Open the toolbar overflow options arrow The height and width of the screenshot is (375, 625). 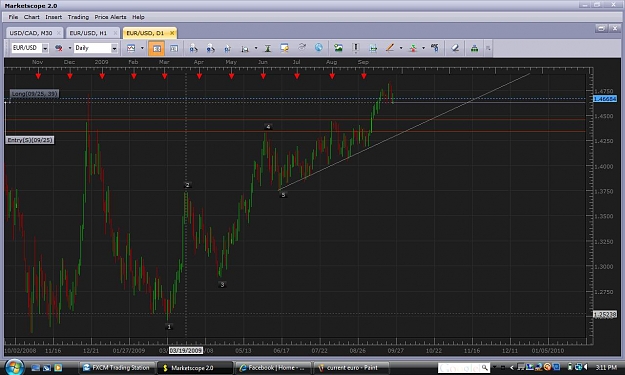tap(488, 48)
